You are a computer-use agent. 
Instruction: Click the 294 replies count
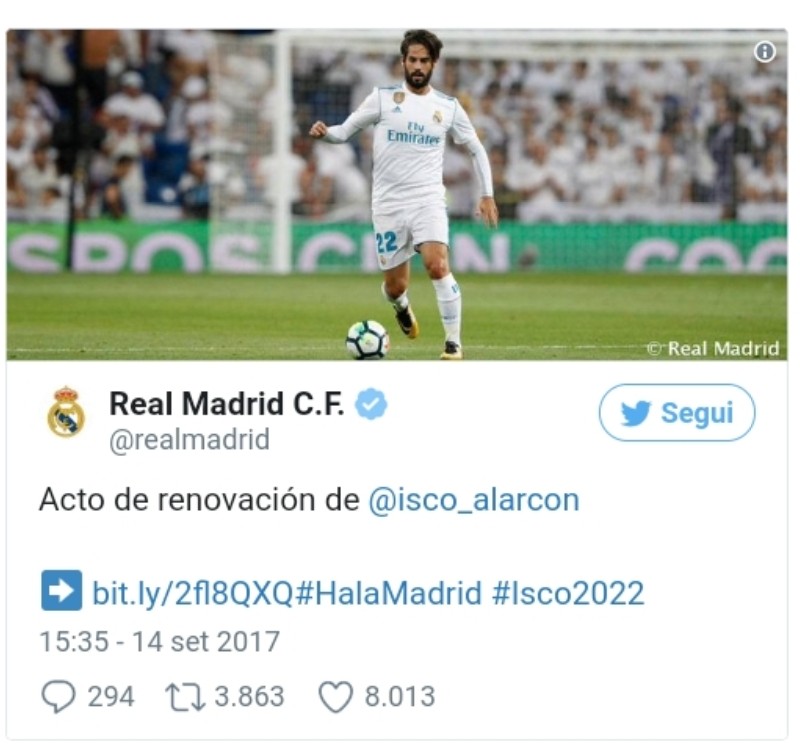coord(111,697)
